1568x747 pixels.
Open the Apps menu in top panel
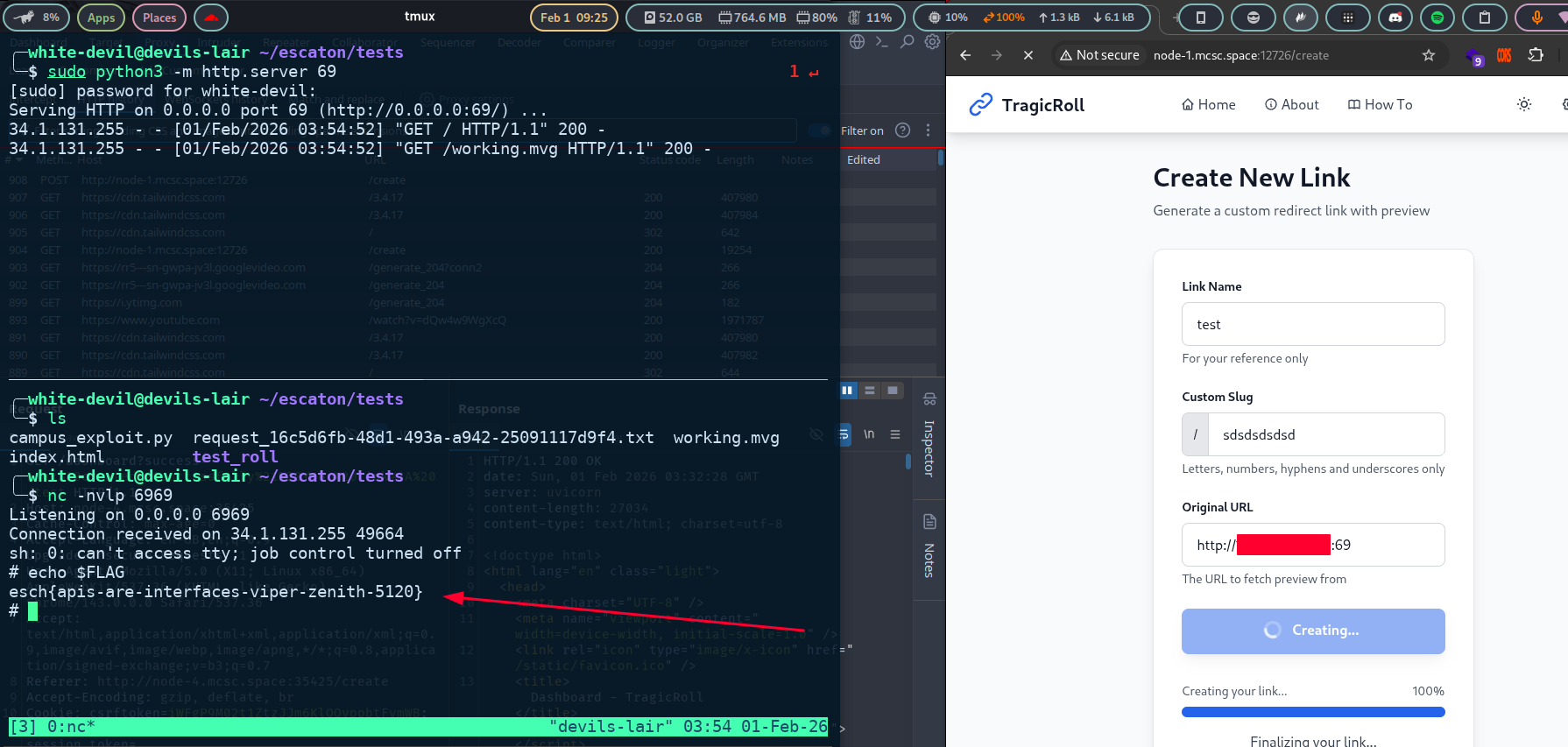pyautogui.click(x=101, y=18)
